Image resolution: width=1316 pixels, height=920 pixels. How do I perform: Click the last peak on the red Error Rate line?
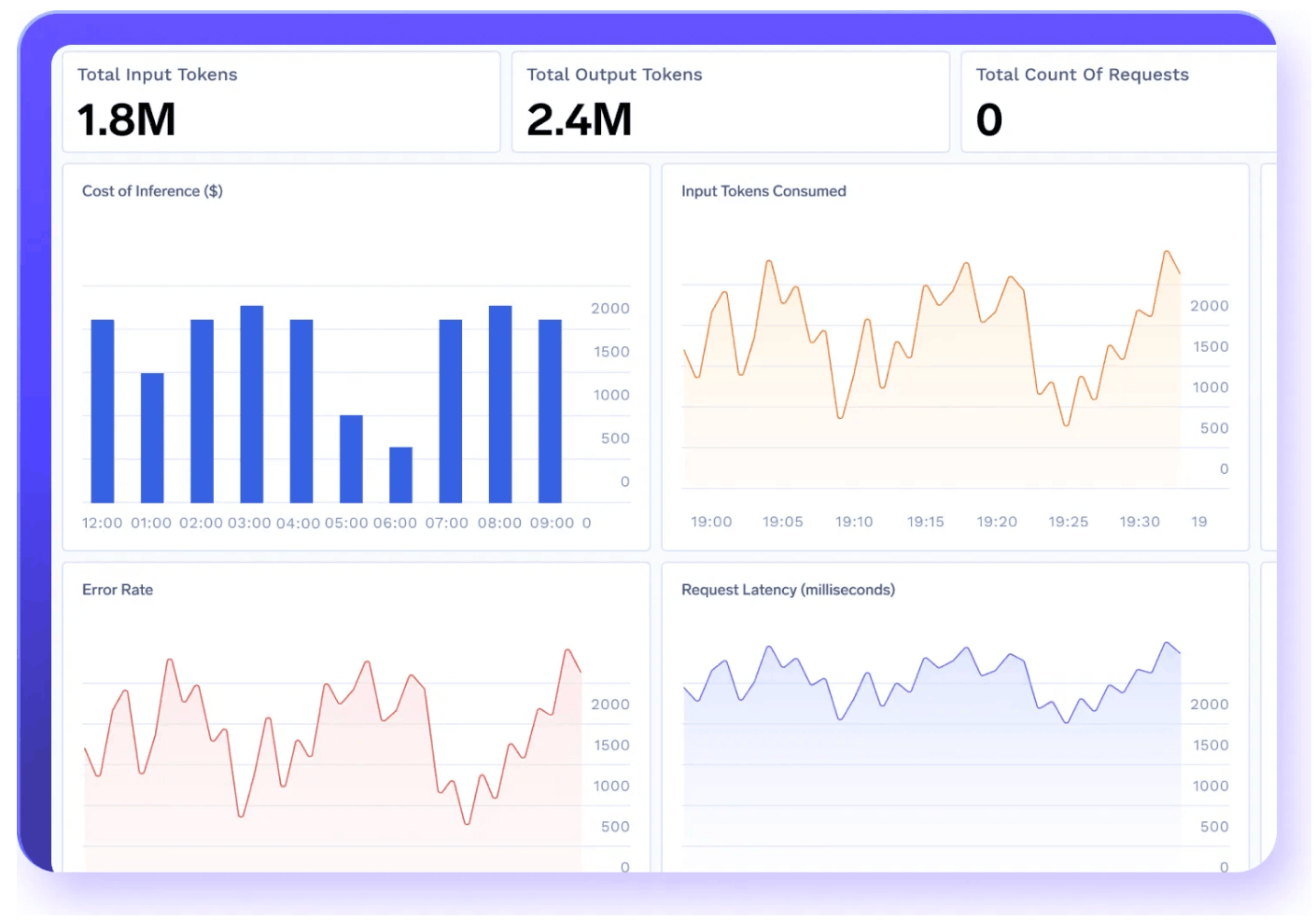(567, 649)
